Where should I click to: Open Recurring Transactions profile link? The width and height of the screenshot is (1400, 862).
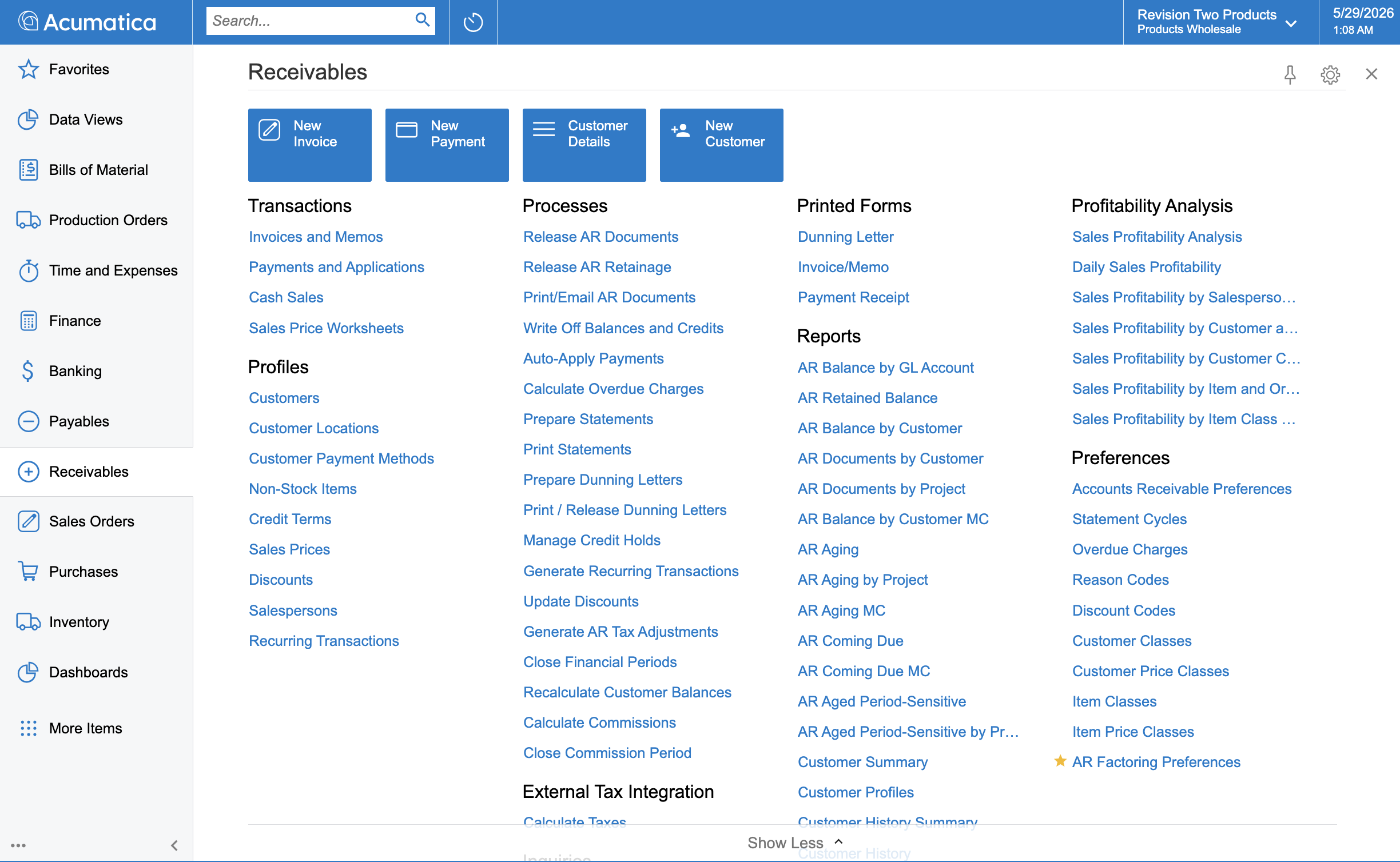pos(324,641)
